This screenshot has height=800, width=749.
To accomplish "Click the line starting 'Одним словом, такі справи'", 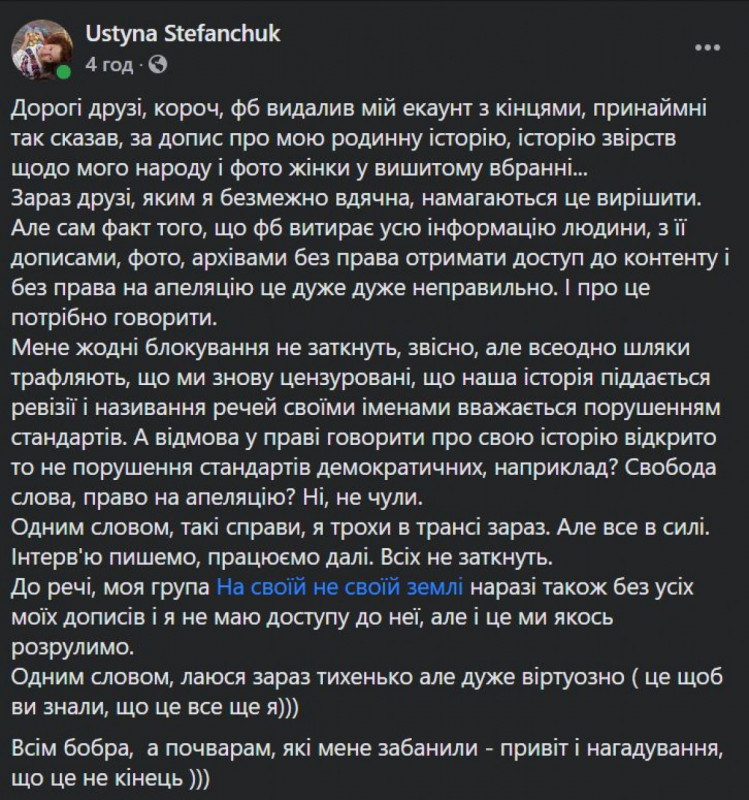I will [360, 528].
